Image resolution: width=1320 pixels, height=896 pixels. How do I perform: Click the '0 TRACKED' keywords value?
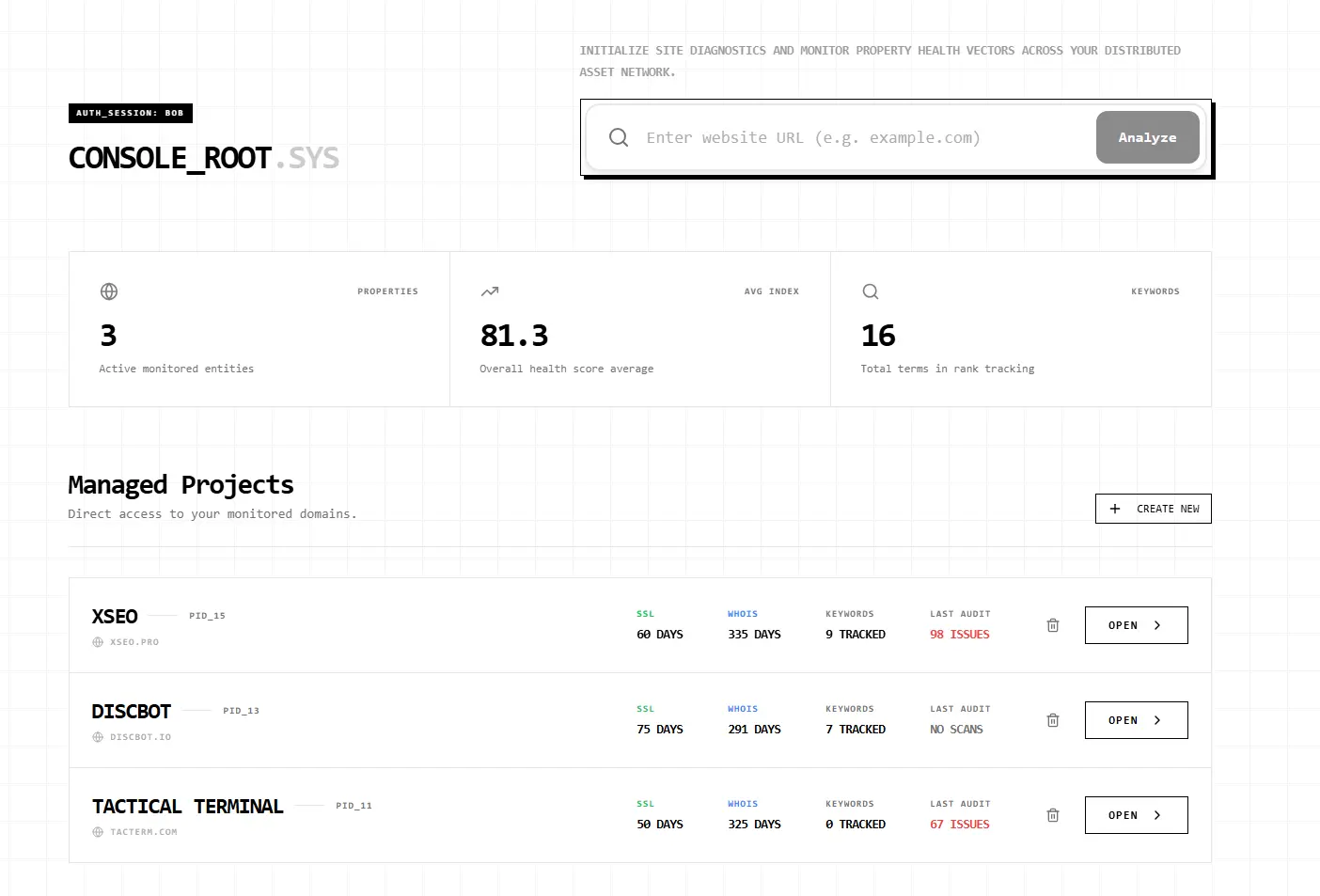pyautogui.click(x=856, y=825)
